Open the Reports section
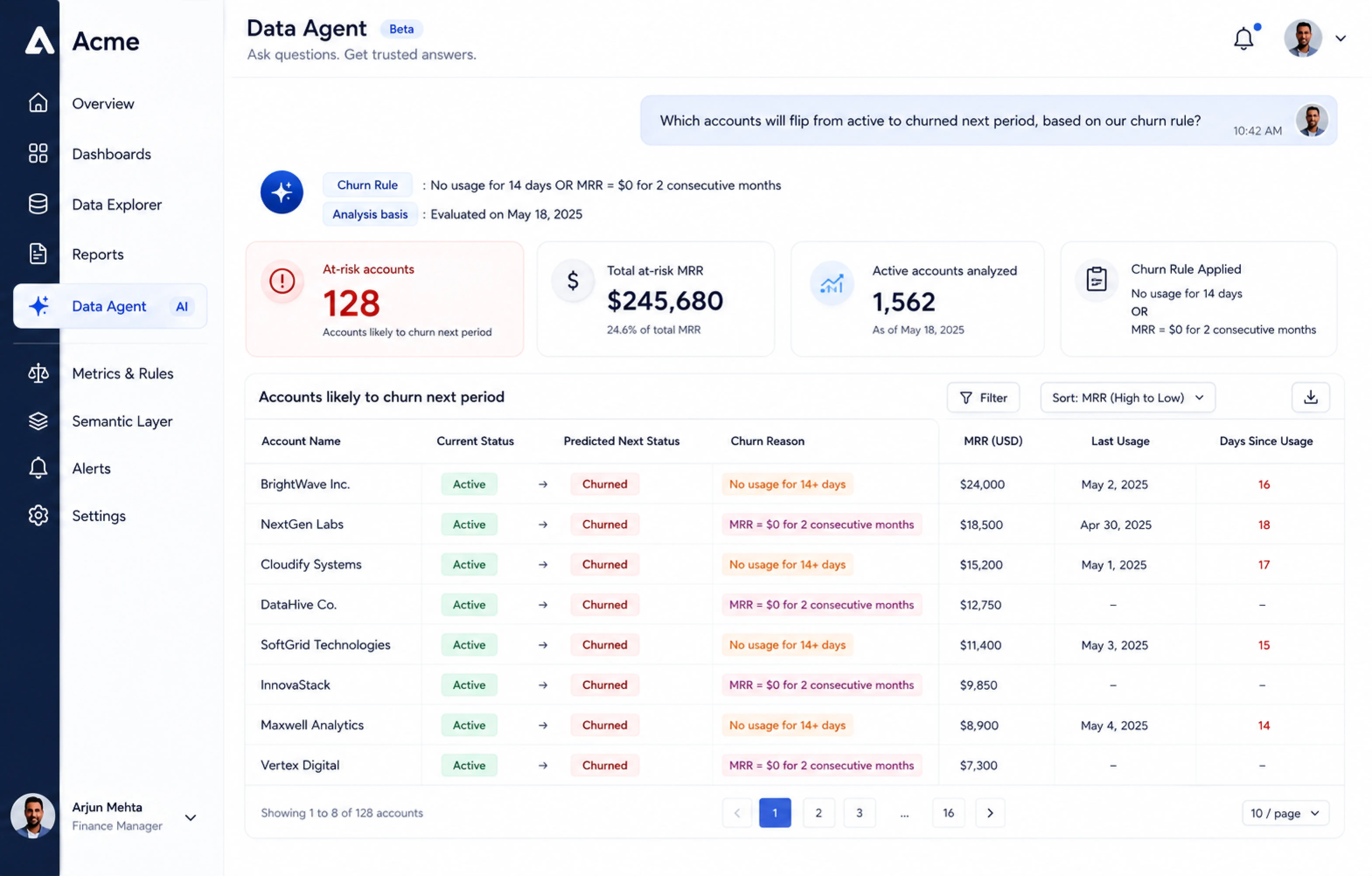This screenshot has height=876, width=1372. pos(98,255)
